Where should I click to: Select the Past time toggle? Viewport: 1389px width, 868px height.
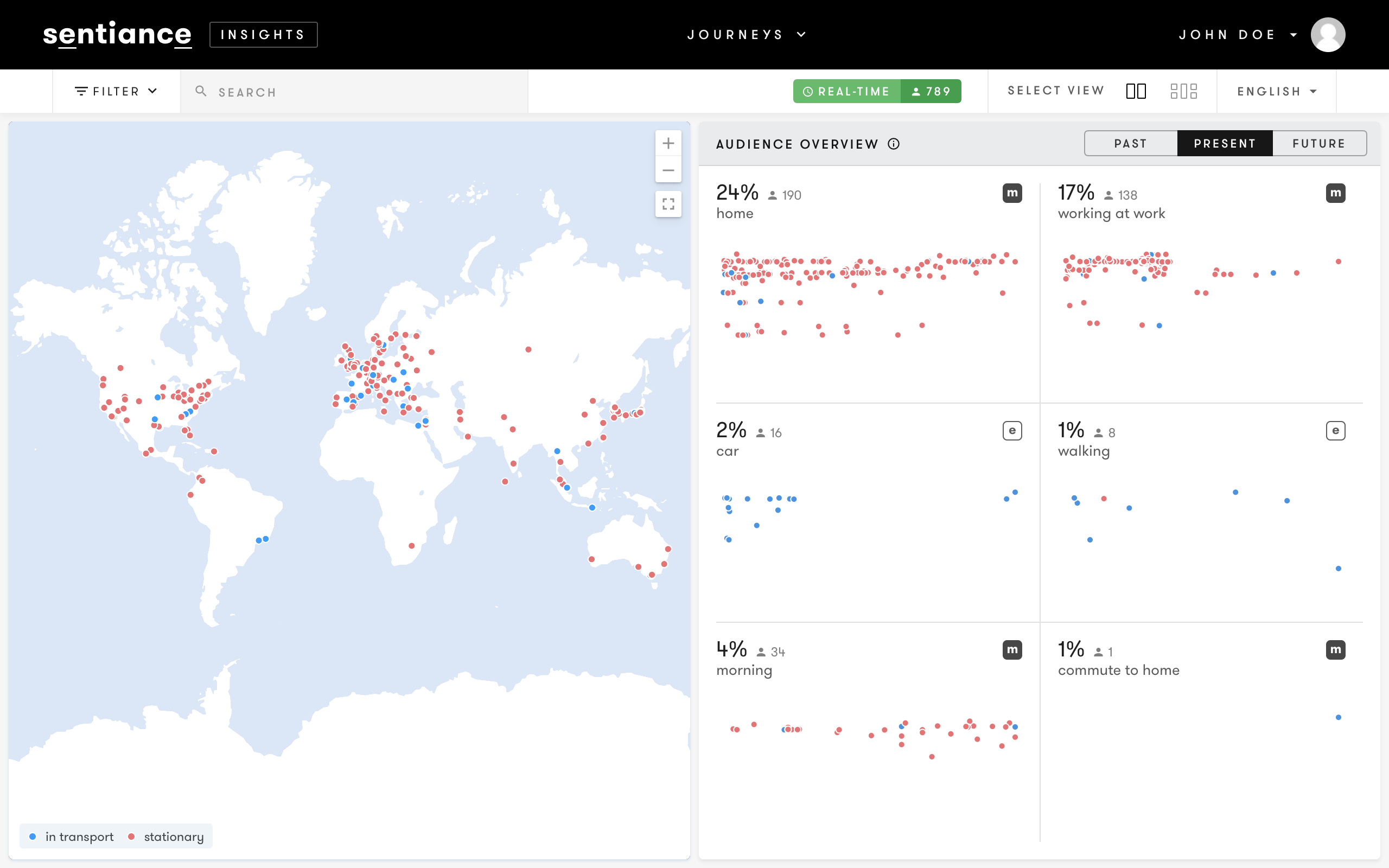coord(1130,144)
